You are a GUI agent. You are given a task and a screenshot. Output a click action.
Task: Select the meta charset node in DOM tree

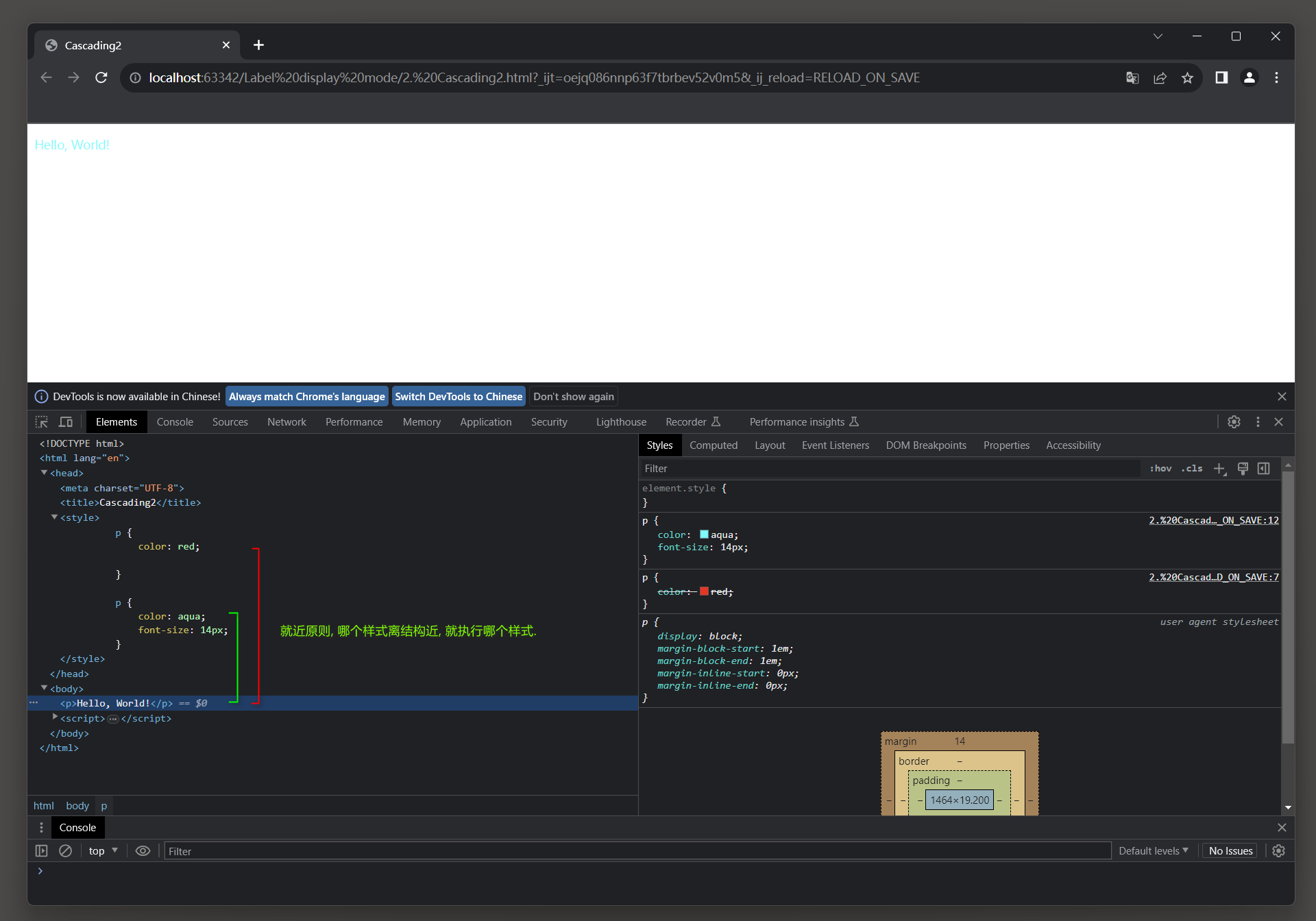click(122, 488)
